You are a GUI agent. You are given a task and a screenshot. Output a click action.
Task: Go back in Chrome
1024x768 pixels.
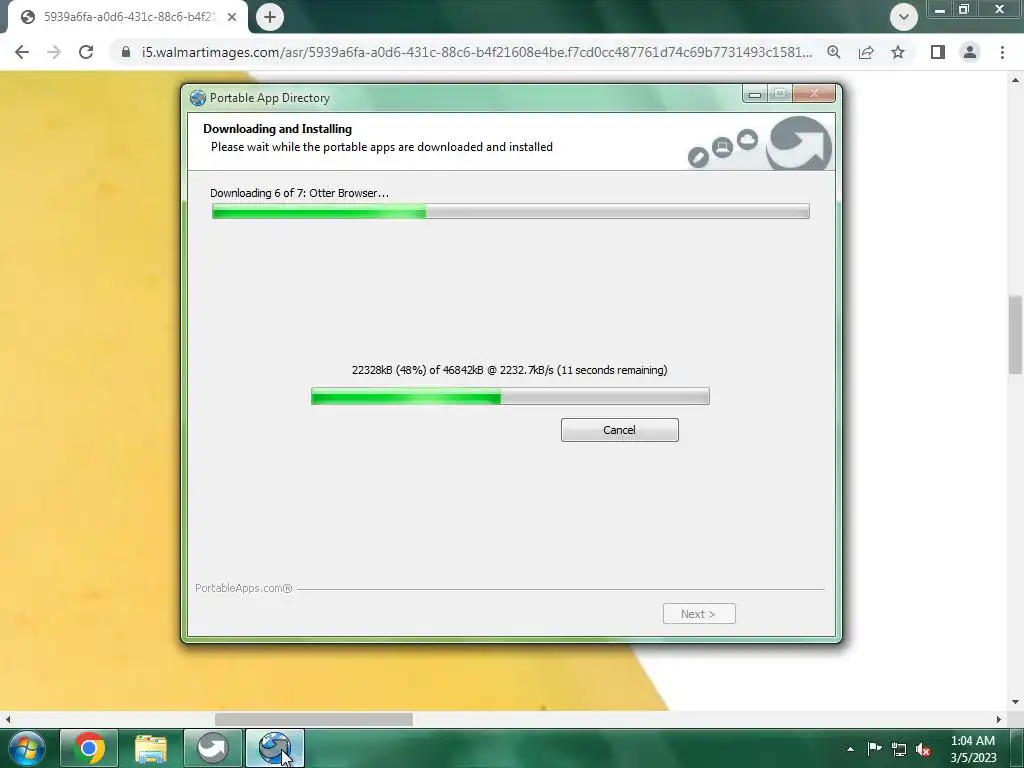click(x=22, y=52)
